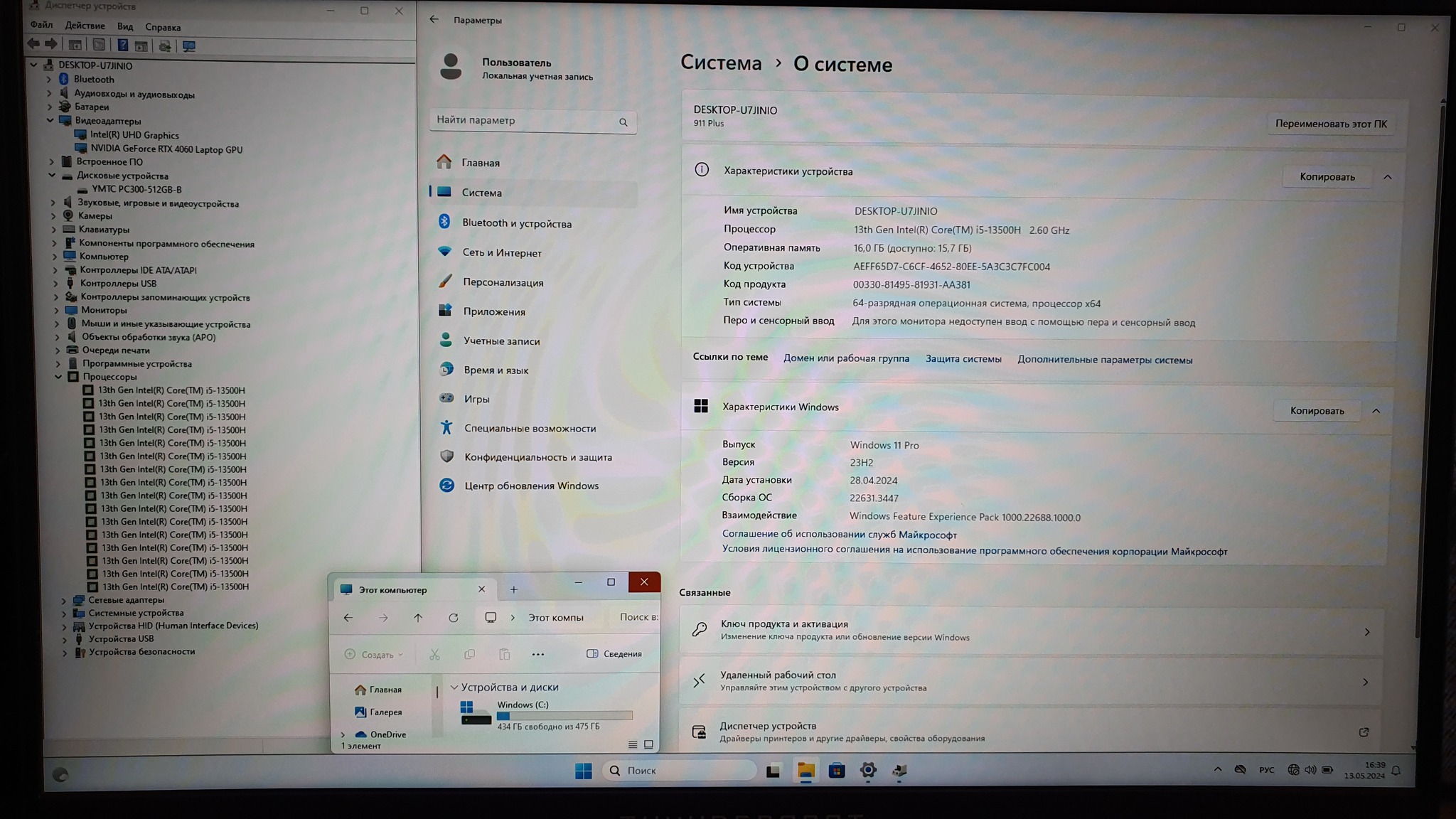Collapse the Характеристики устройства section chevron
1456x819 pixels.
pyautogui.click(x=1387, y=177)
